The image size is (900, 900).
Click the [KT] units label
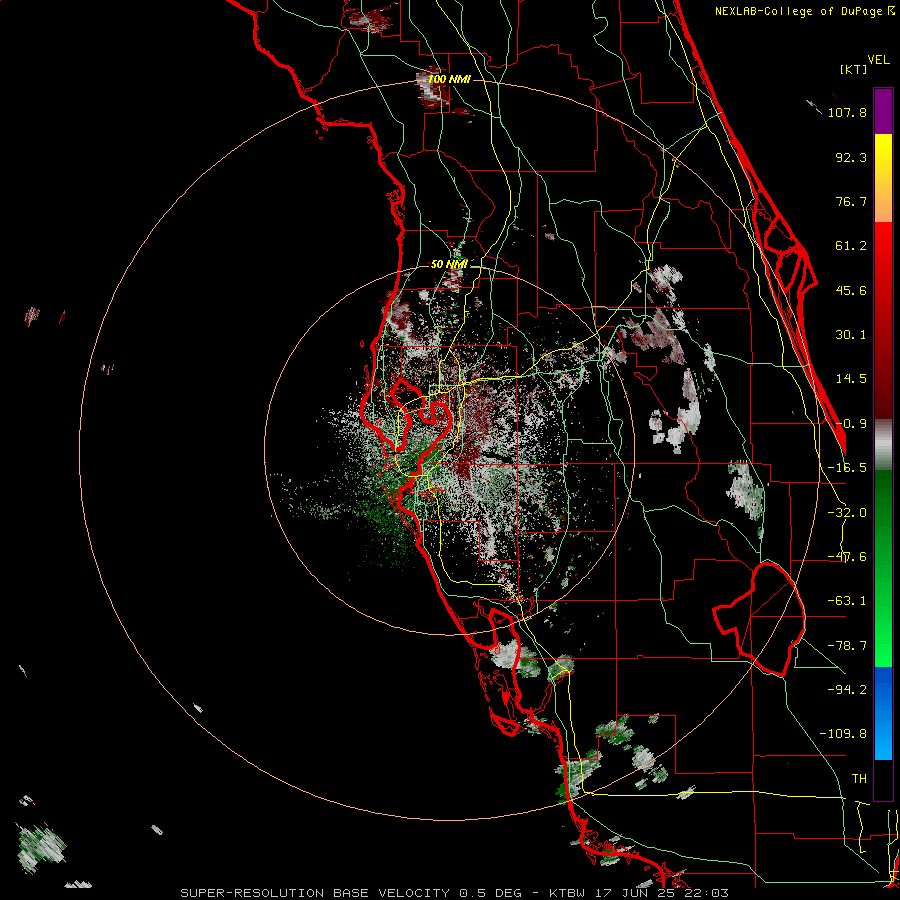853,69
